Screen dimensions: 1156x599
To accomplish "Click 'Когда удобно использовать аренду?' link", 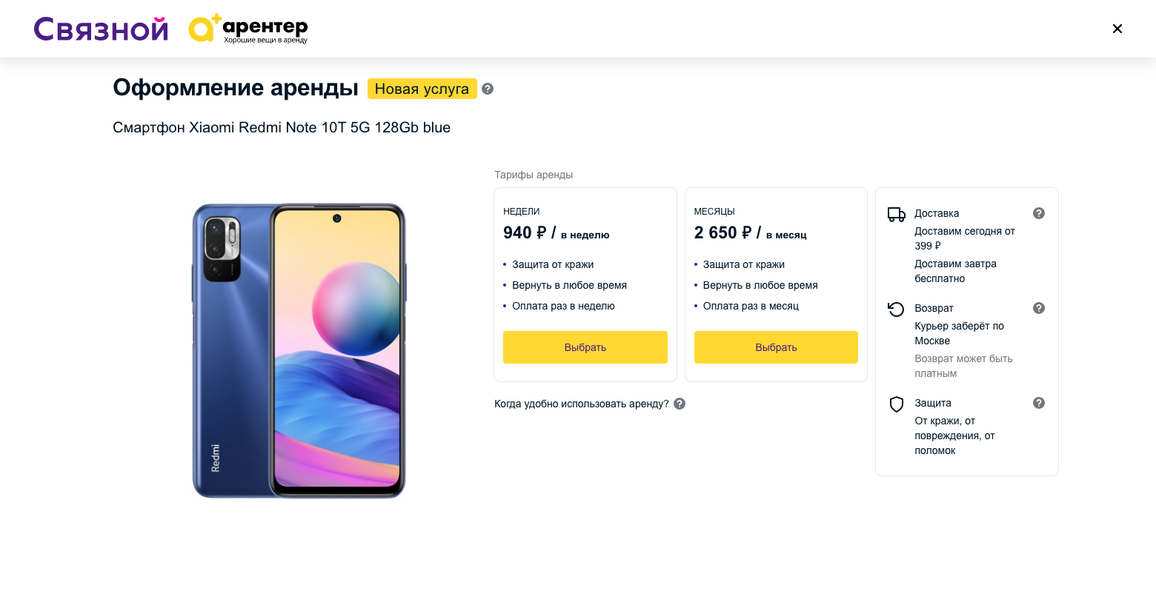I will pyautogui.click(x=581, y=404).
